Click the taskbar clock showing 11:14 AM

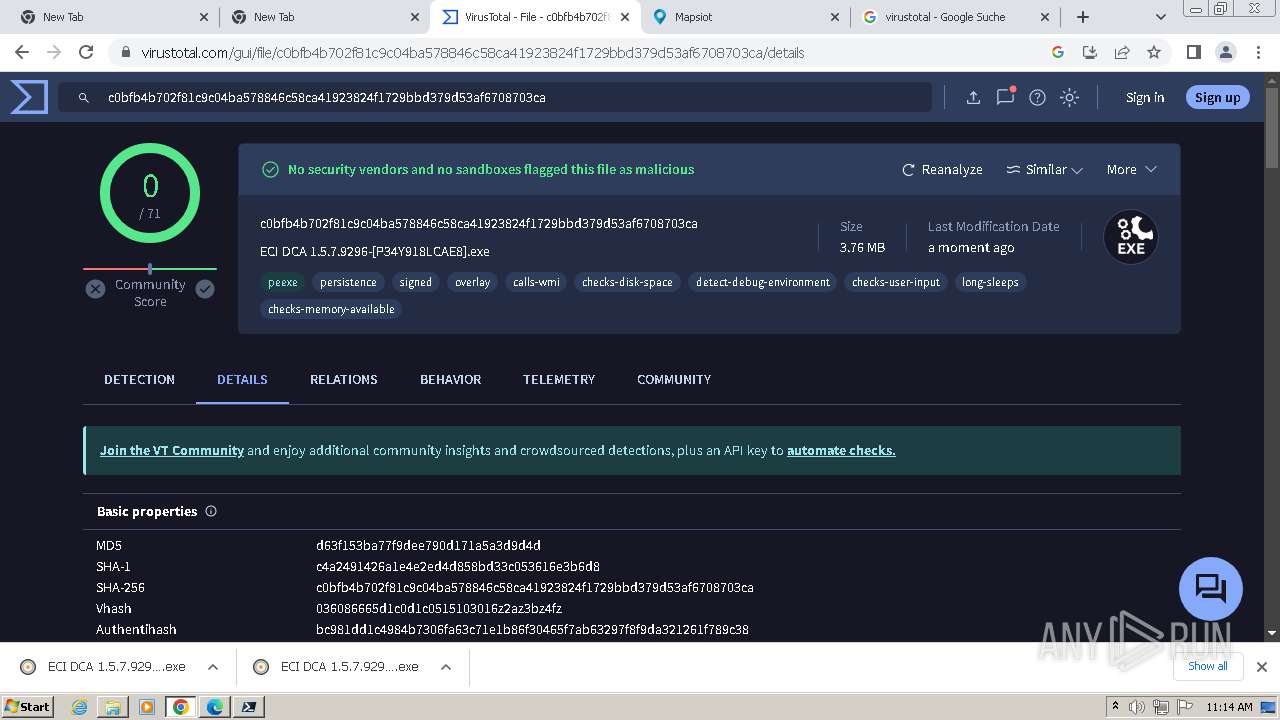pyautogui.click(x=1229, y=707)
